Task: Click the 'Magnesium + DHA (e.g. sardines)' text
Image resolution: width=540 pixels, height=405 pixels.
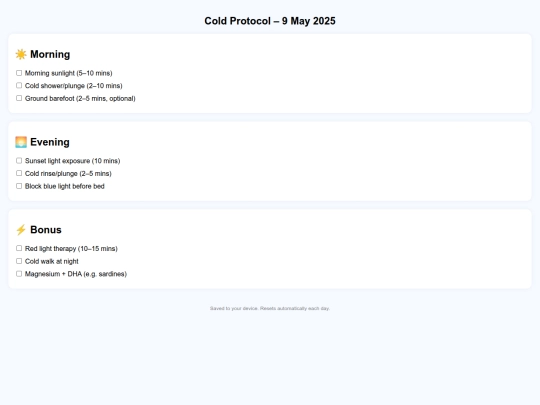Action: [x=76, y=274]
